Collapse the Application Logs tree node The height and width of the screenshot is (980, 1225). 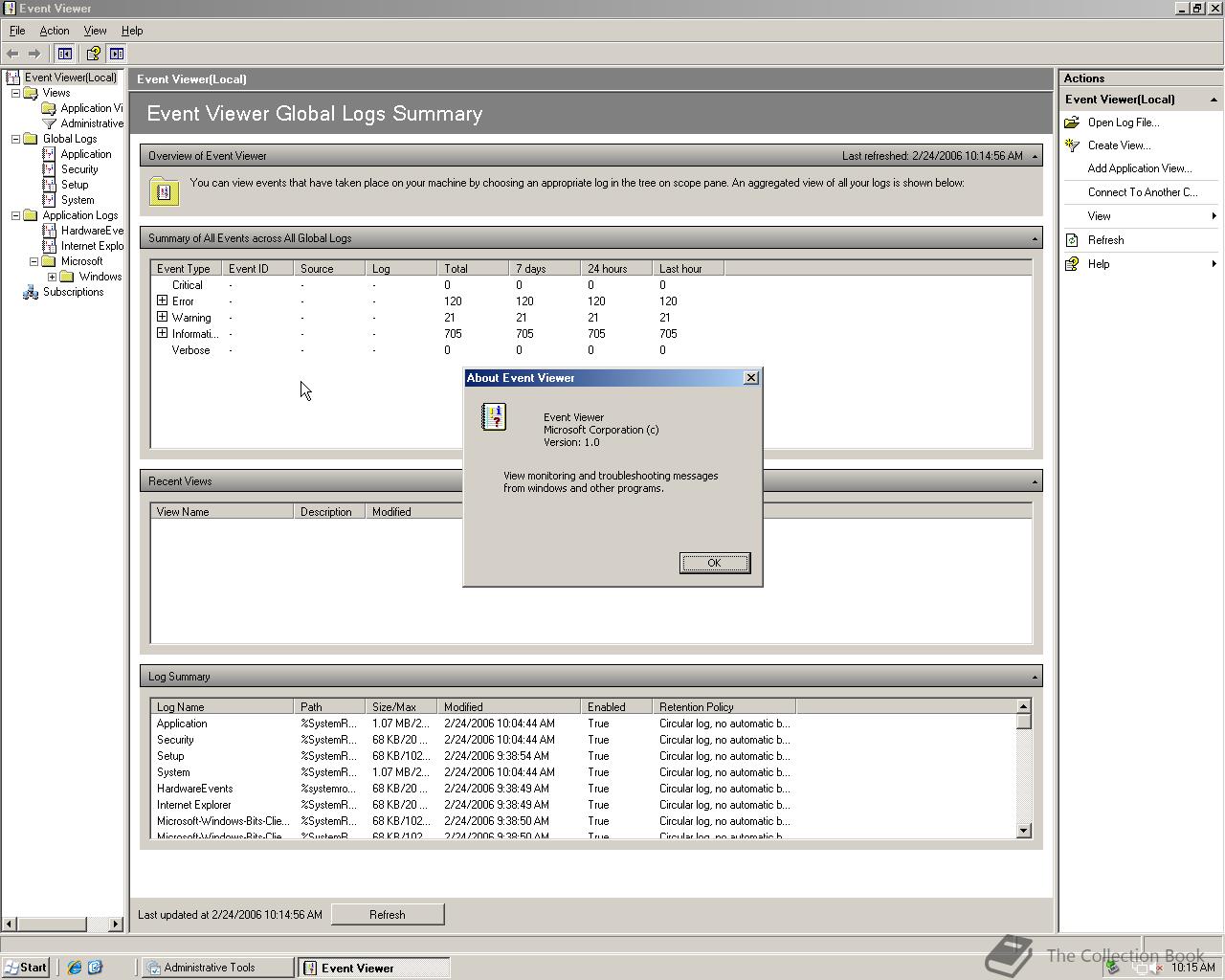(x=15, y=215)
